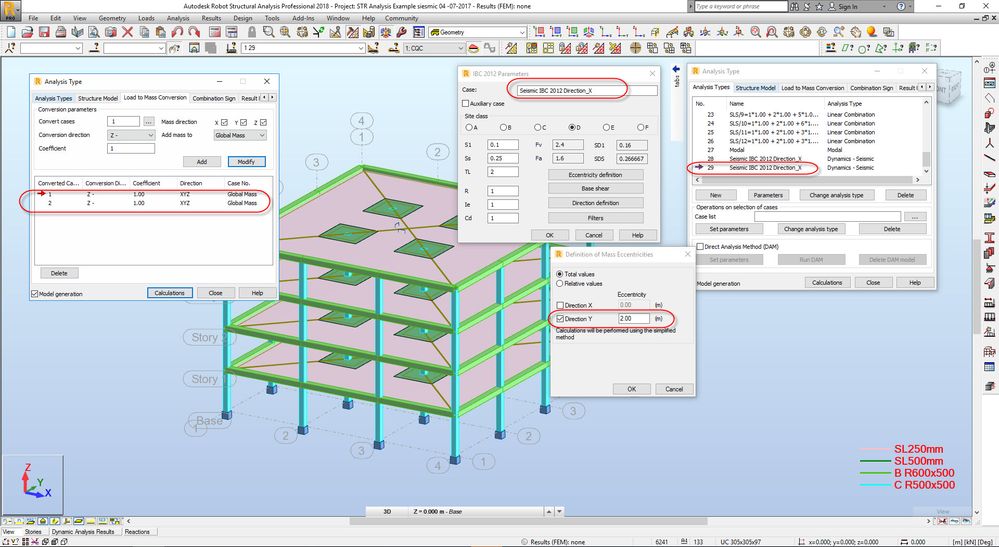999x547 pixels.
Task: Click the crosshair circle icon
Action: [x=635, y=48]
